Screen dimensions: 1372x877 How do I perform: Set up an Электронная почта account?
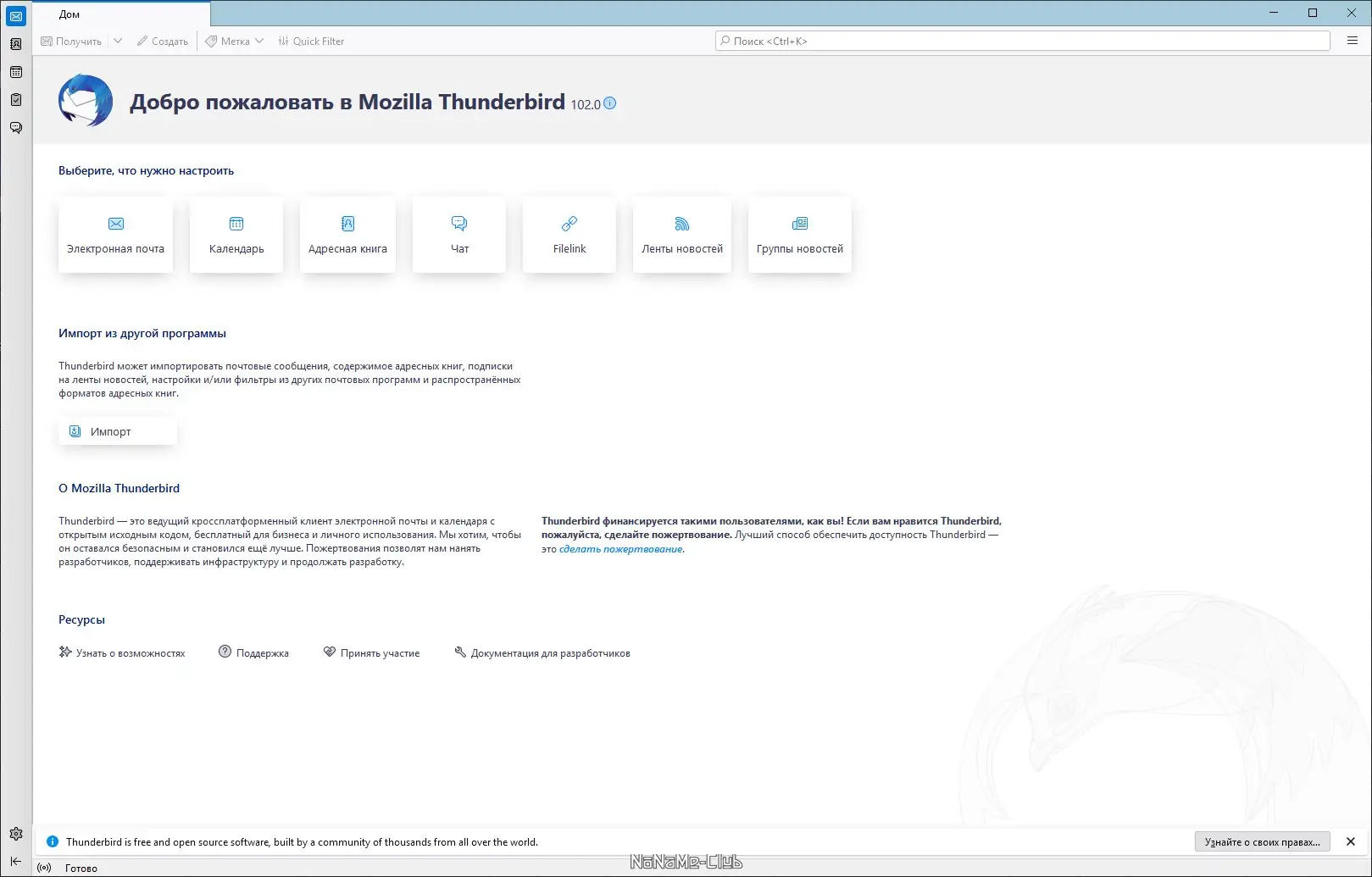[x=116, y=235]
